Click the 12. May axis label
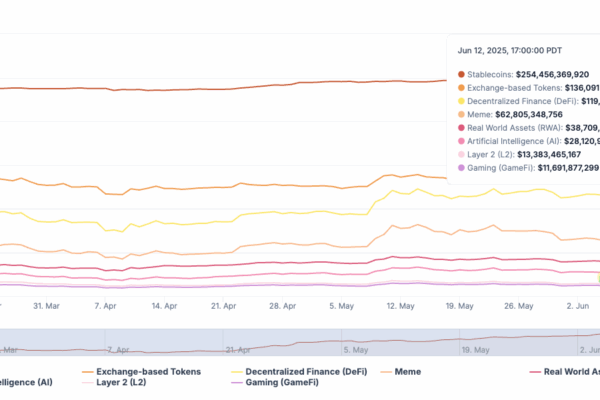This screenshot has width=600, height=400. click(401, 306)
